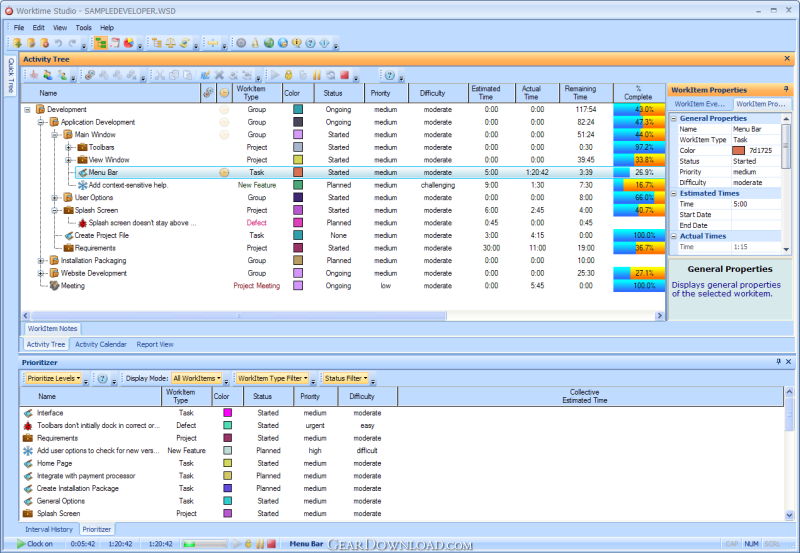Viewport: 800px width, 553px height.
Task: Open the Help menu
Action: click(107, 28)
